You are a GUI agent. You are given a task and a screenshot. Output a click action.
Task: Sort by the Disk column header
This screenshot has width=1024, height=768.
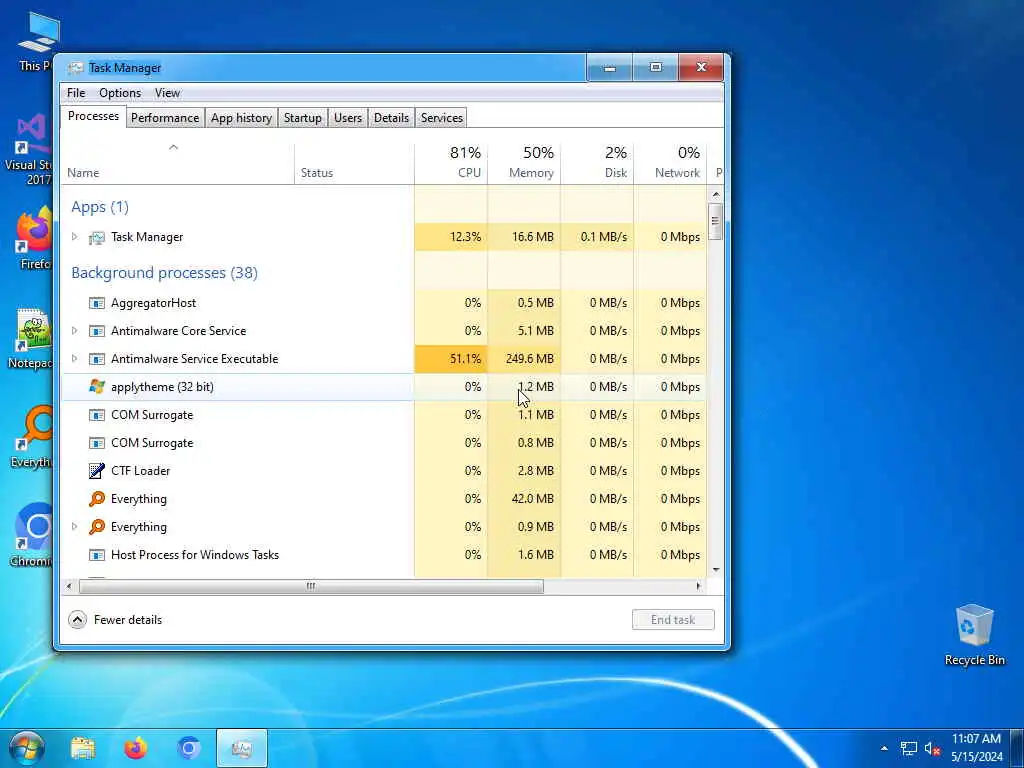coord(597,163)
